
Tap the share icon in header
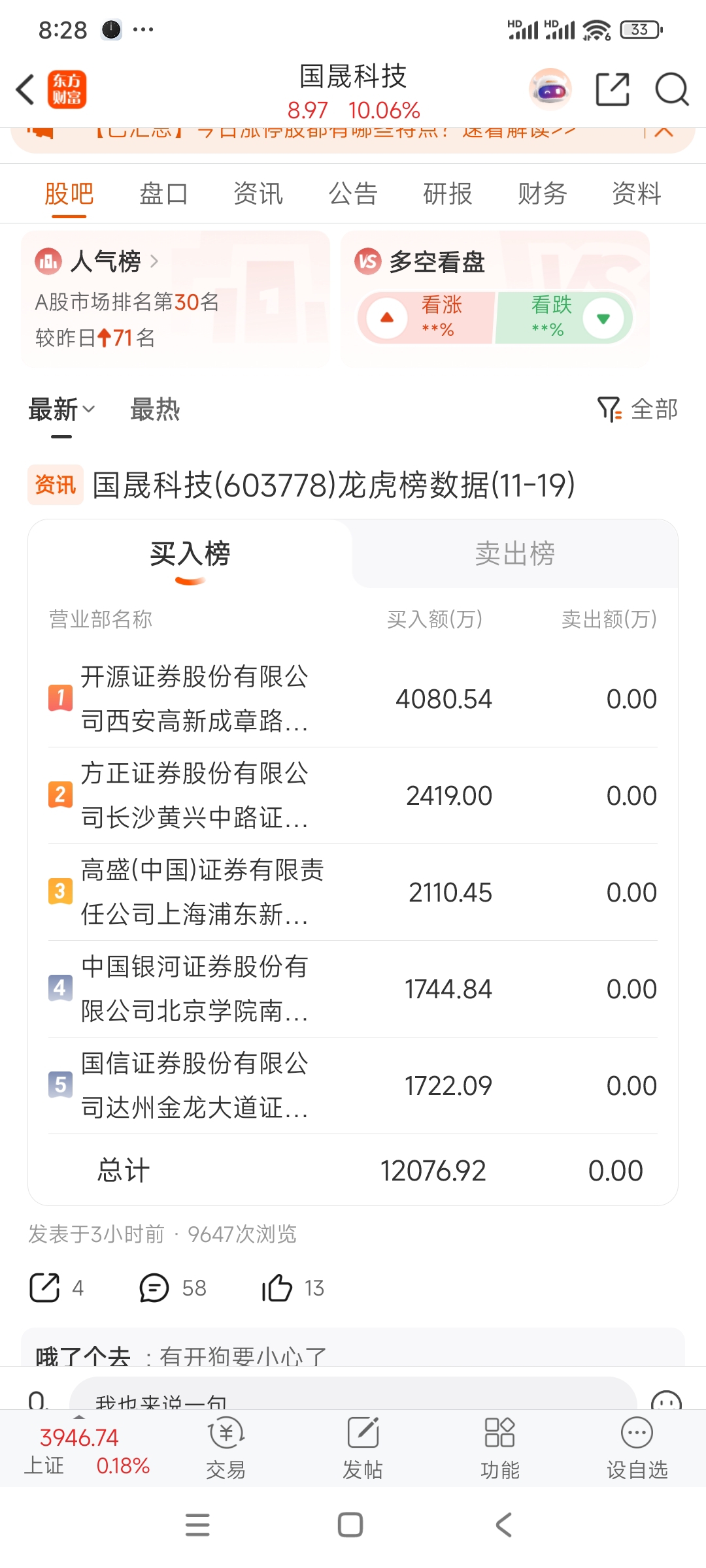[x=613, y=90]
